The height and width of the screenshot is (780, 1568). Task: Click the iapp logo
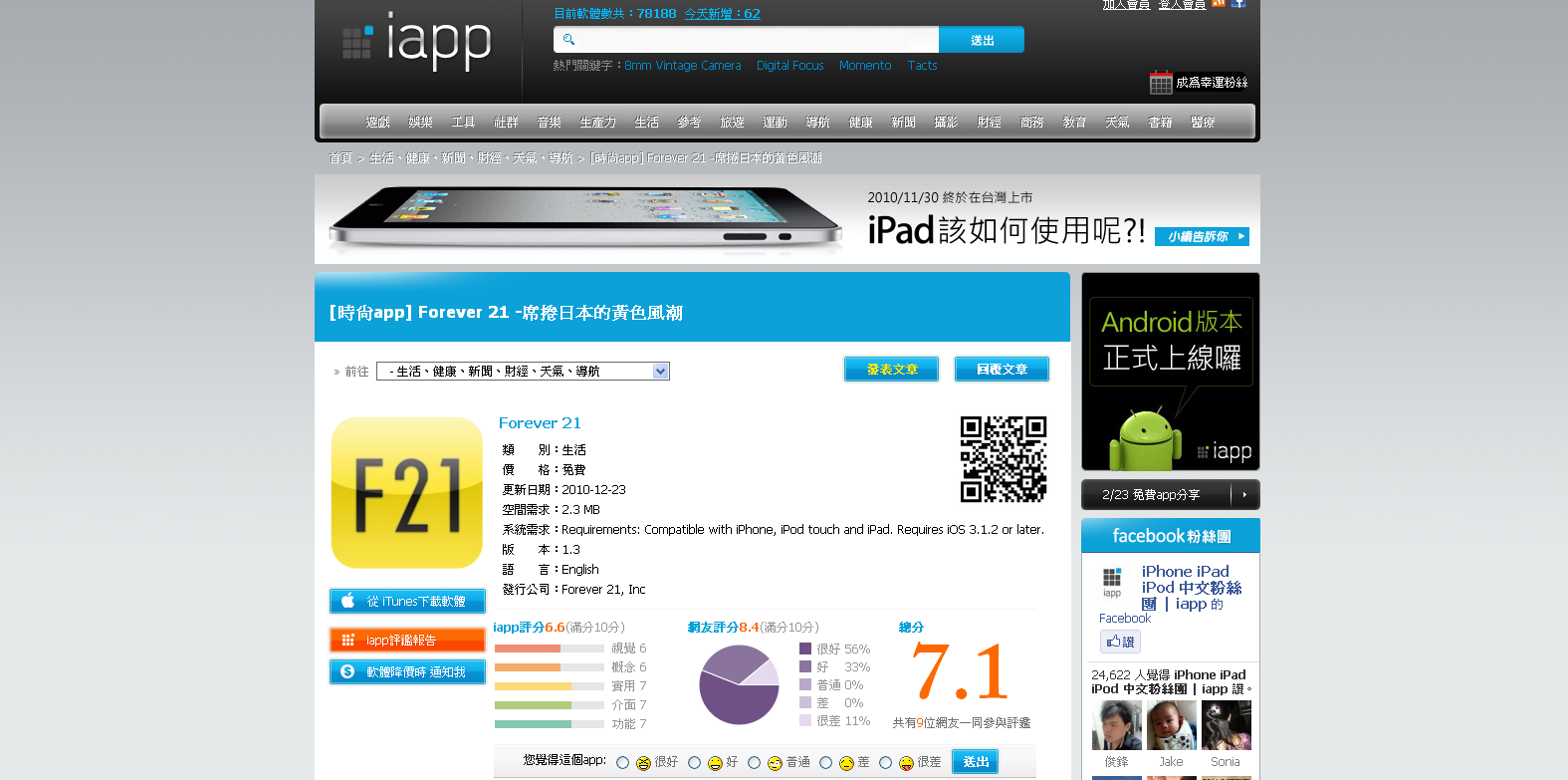pyautogui.click(x=416, y=42)
